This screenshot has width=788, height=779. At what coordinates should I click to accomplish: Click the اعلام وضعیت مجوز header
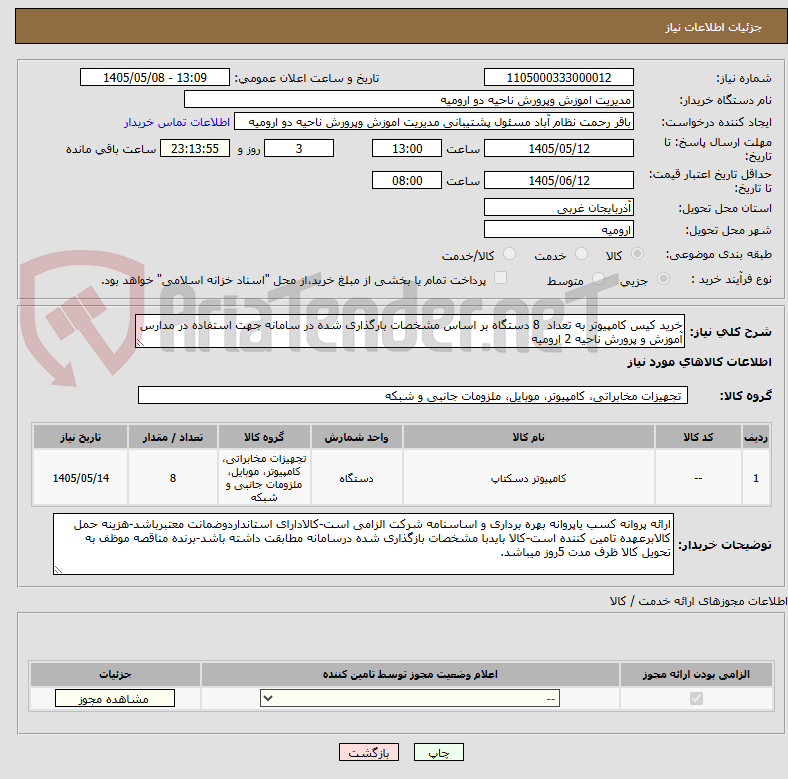coord(410,674)
